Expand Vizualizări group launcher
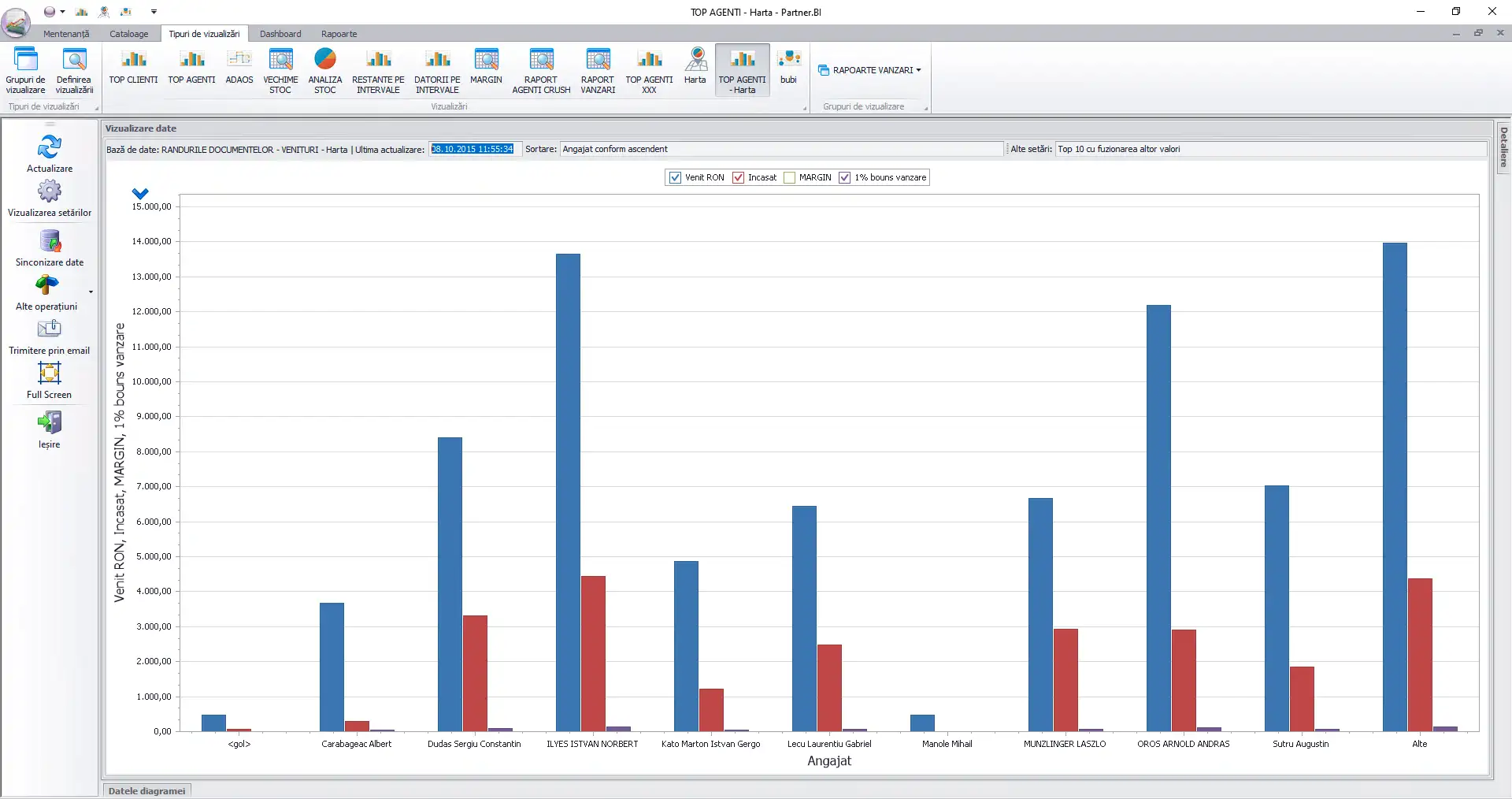The width and height of the screenshot is (1512, 799). click(805, 108)
